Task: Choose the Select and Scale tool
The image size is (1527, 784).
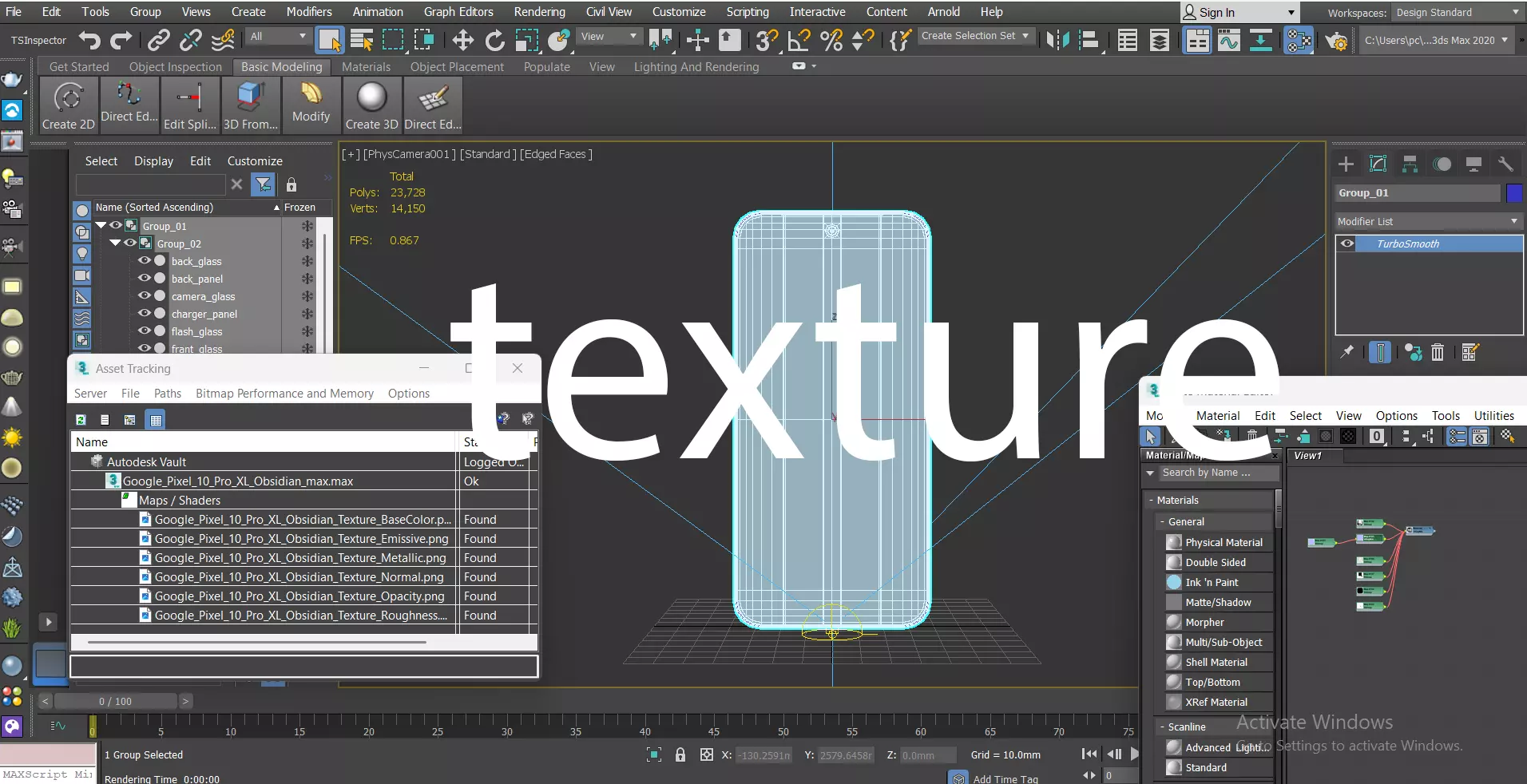Action: [x=527, y=40]
